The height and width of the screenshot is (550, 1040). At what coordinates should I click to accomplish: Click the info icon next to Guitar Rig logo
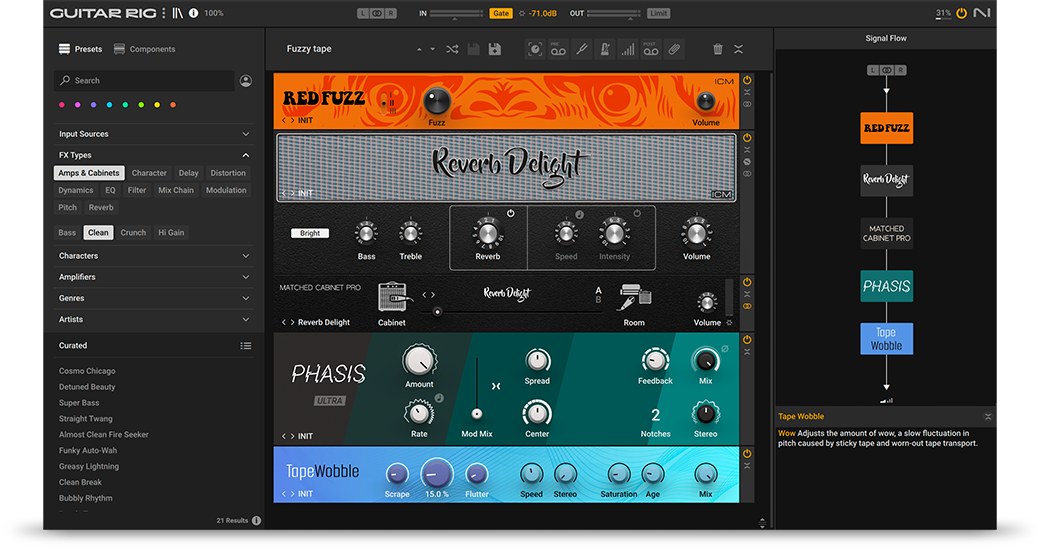pyautogui.click(x=194, y=13)
